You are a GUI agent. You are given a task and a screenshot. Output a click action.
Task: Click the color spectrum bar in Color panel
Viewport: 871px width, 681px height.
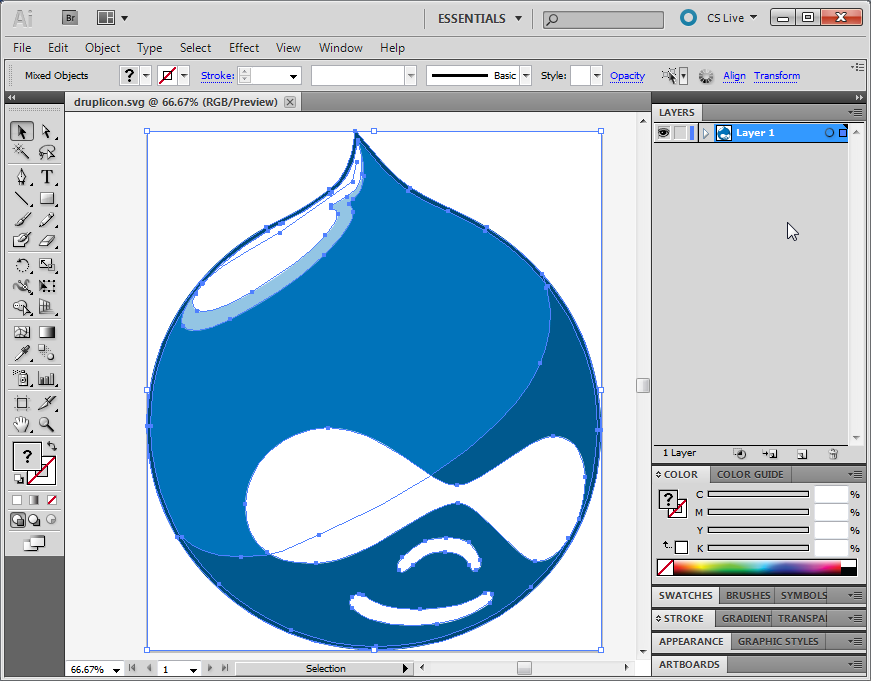coord(756,568)
